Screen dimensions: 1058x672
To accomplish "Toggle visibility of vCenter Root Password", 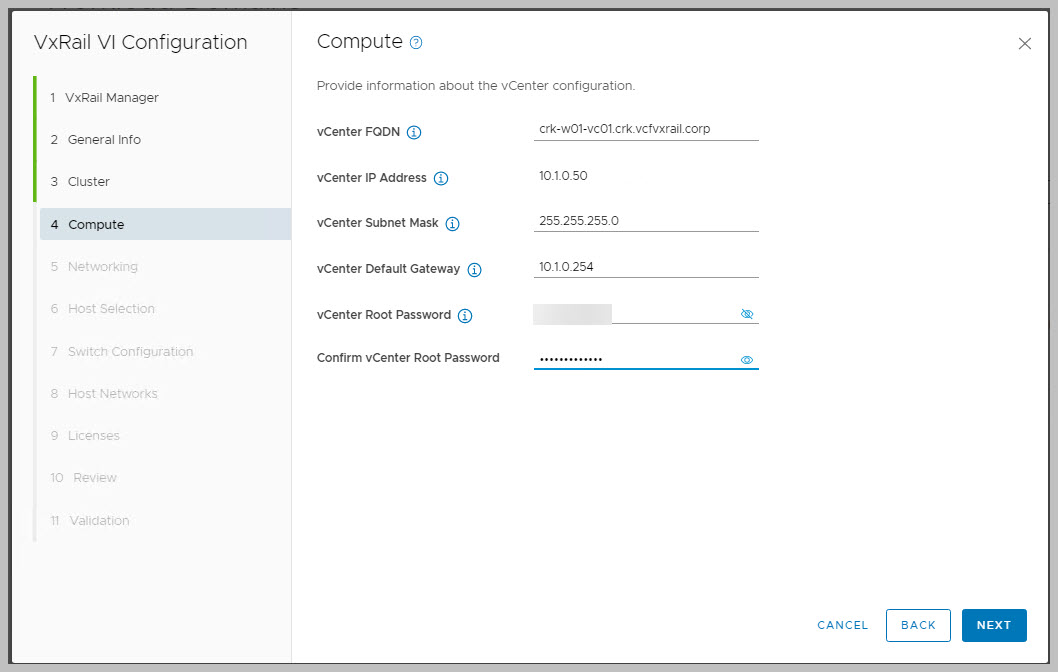I will click(746, 314).
